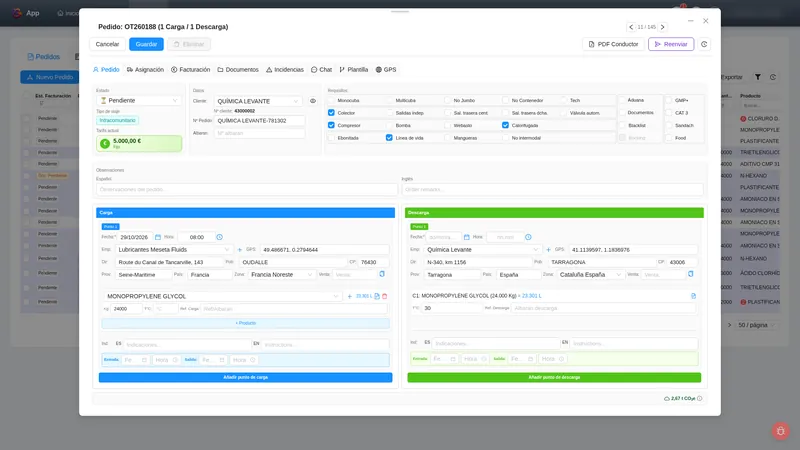This screenshot has height=450, width=800.
Task: Click the CO2 info icon at bottom right
Action: click(x=699, y=398)
